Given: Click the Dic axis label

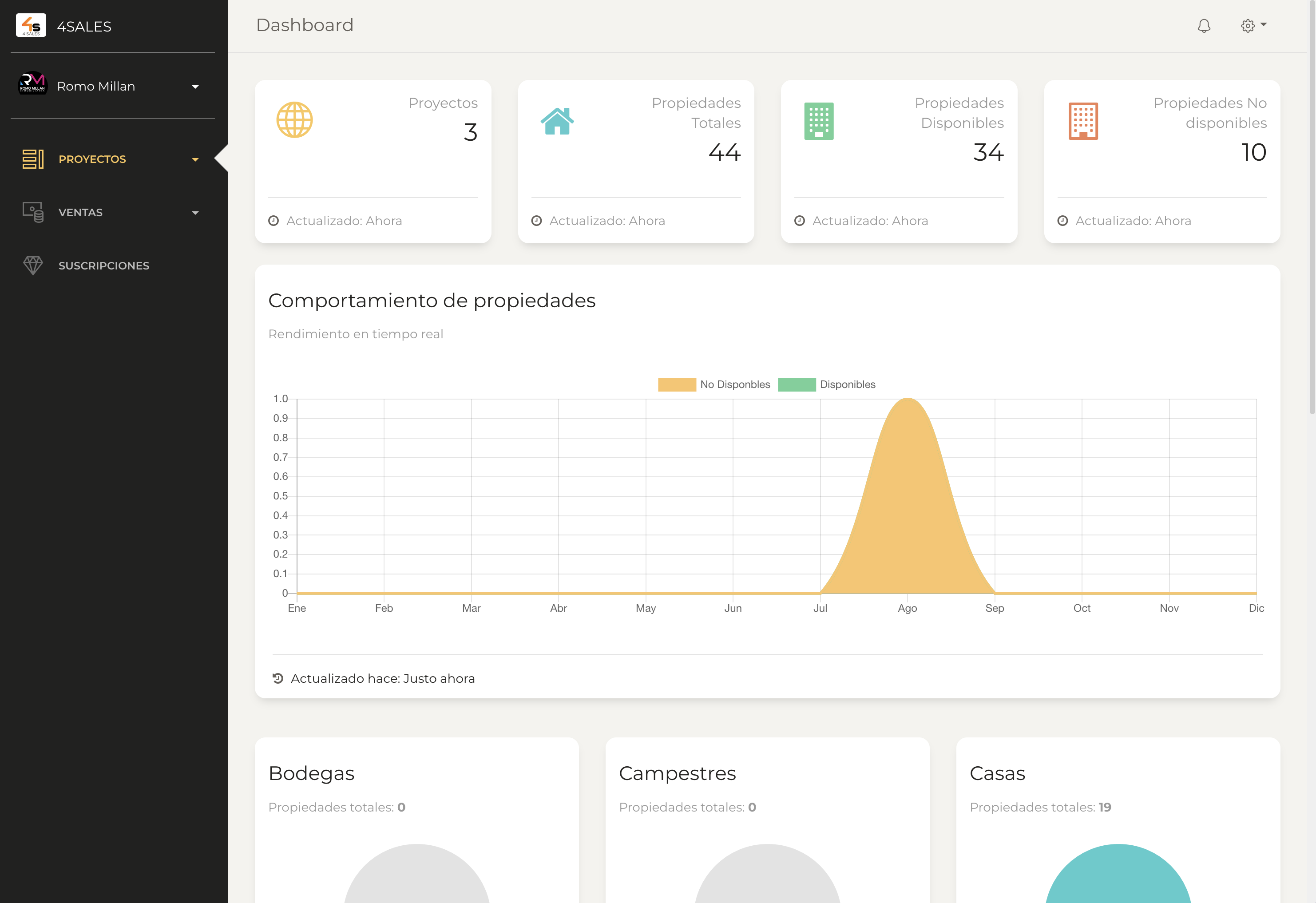Looking at the screenshot, I should point(1256,608).
